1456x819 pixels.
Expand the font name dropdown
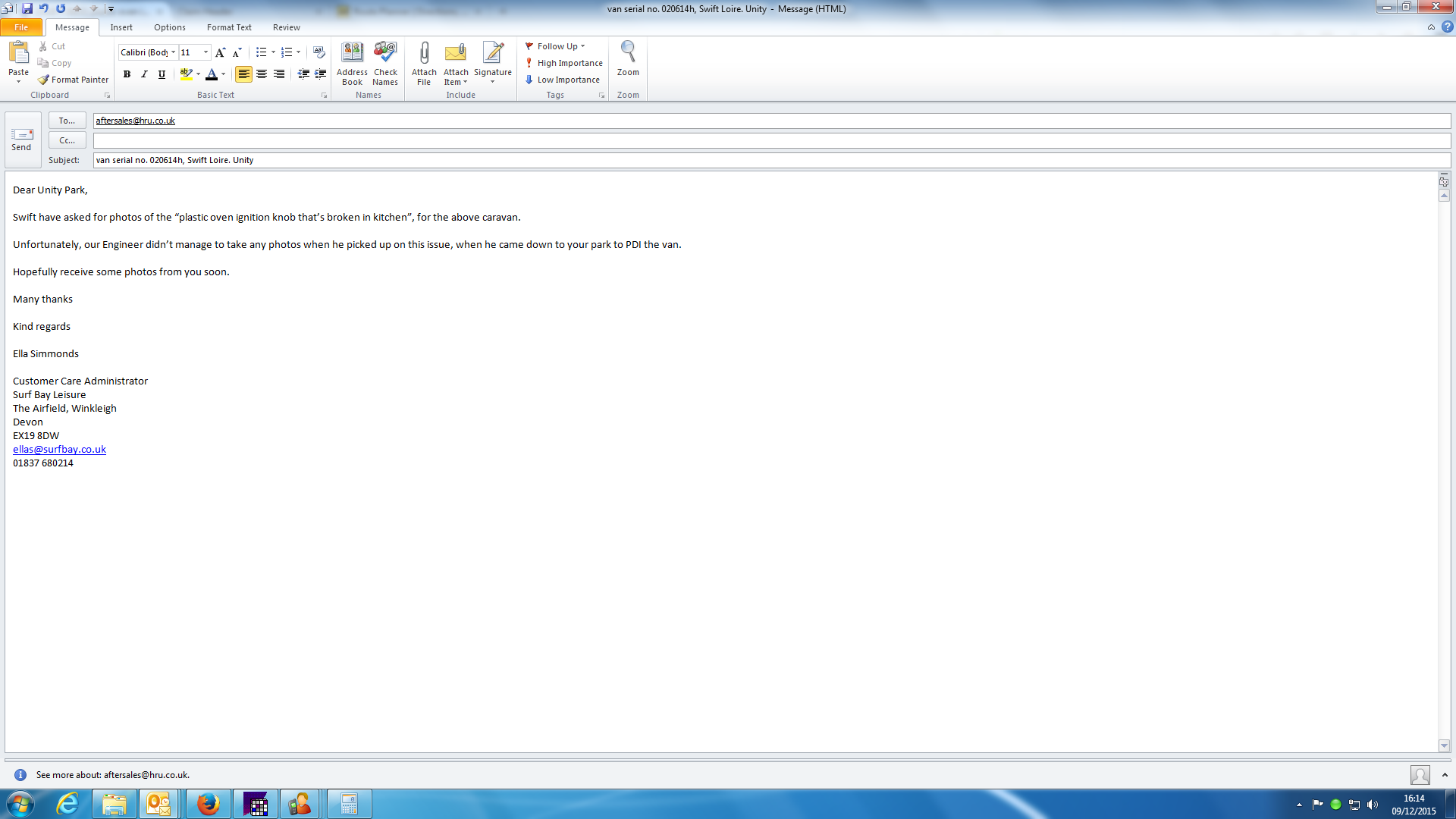tap(173, 52)
